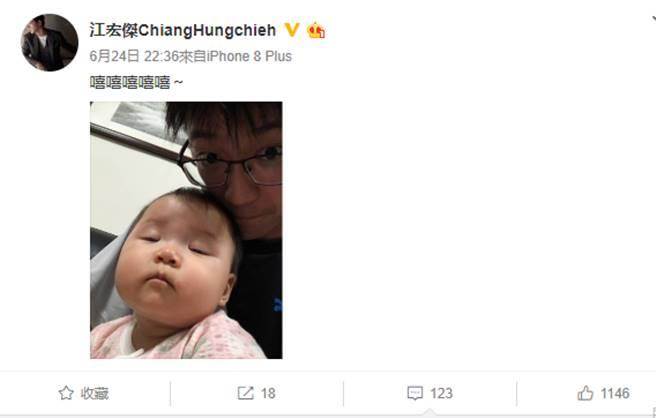This screenshot has width=656, height=418.
Task: Click the post text 嘻嘻嘻嘻嘻
Action: (130, 82)
